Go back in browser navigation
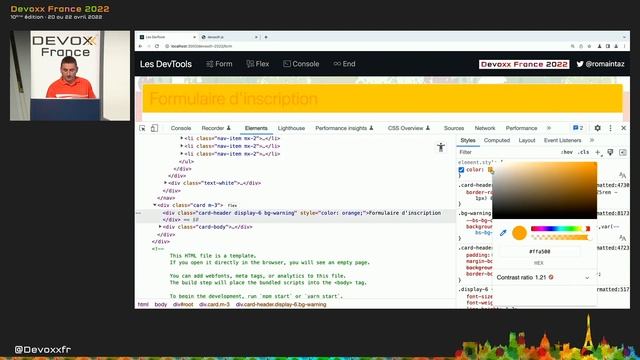Screen dimensions: 640x360 pyautogui.click(x=140, y=46)
